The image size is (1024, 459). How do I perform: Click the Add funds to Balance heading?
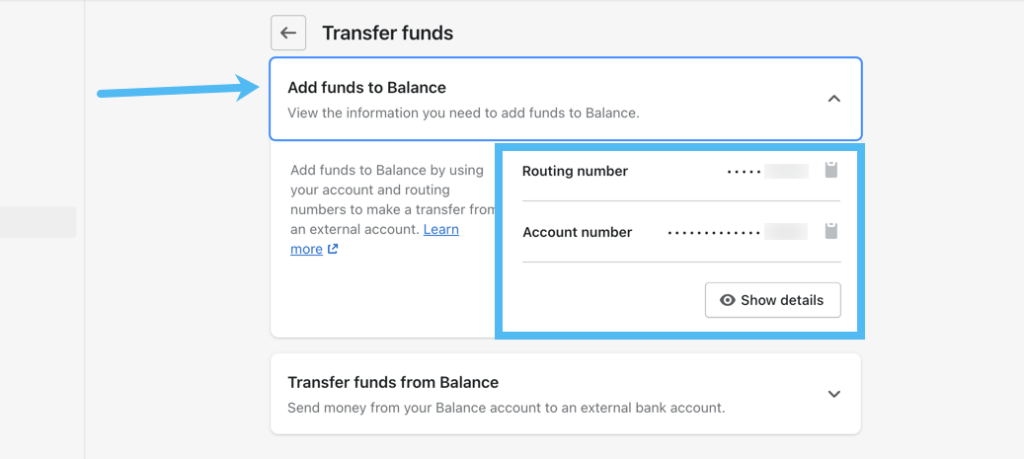point(366,87)
